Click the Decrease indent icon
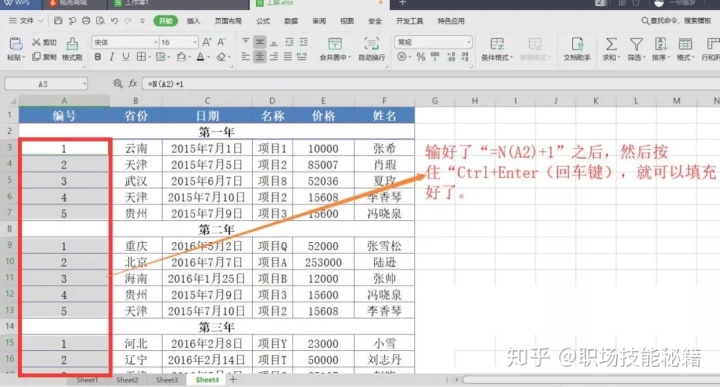This screenshot has width=720, height=387. [289, 42]
